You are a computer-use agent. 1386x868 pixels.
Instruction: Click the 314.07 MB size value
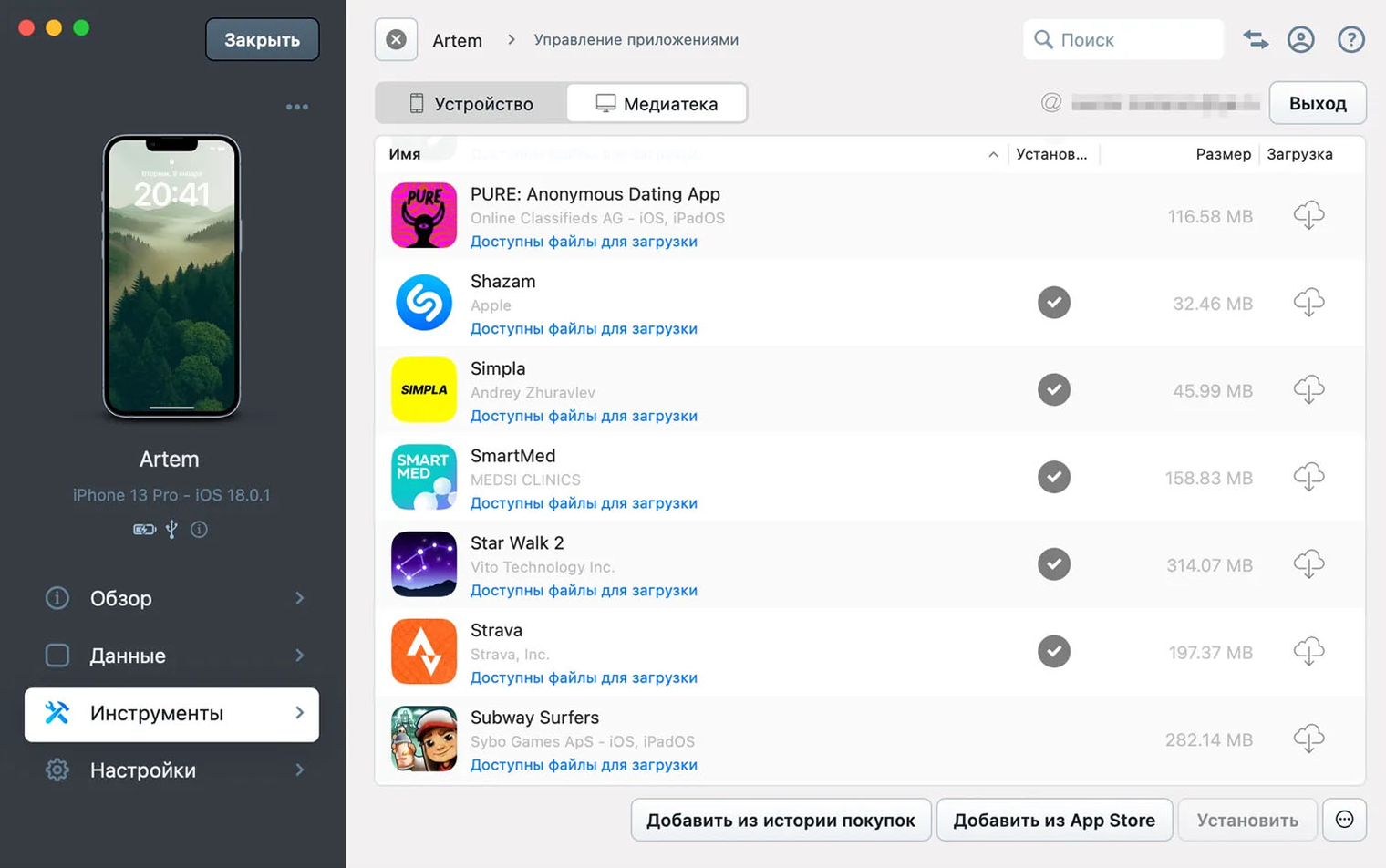[x=1209, y=565]
